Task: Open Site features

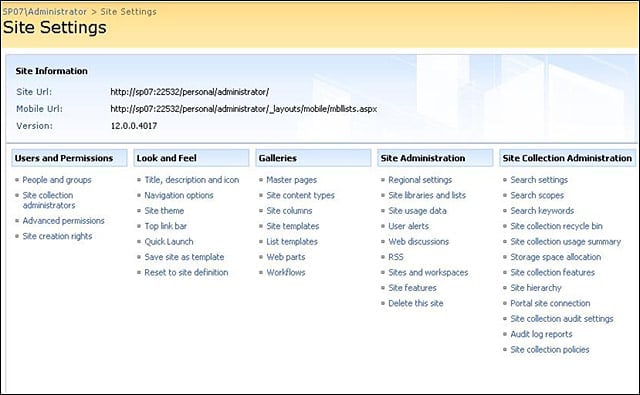Action: 412,288
